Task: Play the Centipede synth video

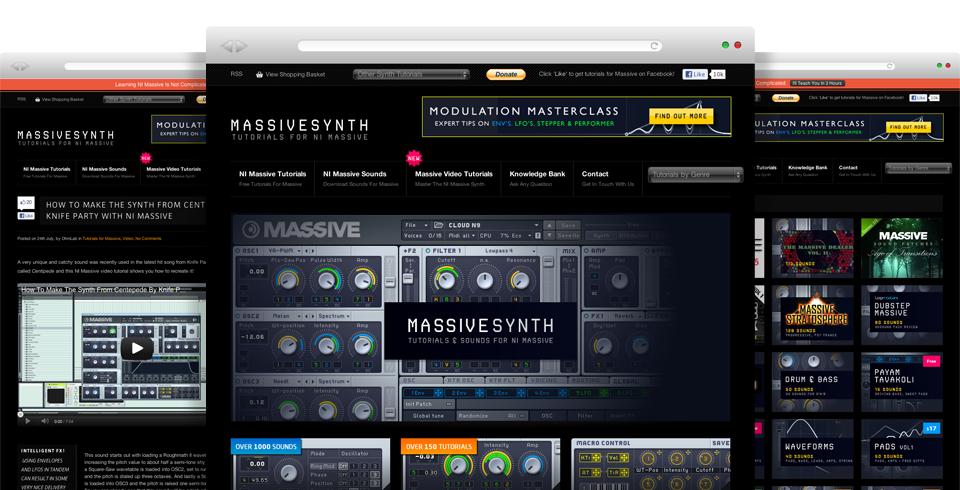Action: click(x=137, y=348)
